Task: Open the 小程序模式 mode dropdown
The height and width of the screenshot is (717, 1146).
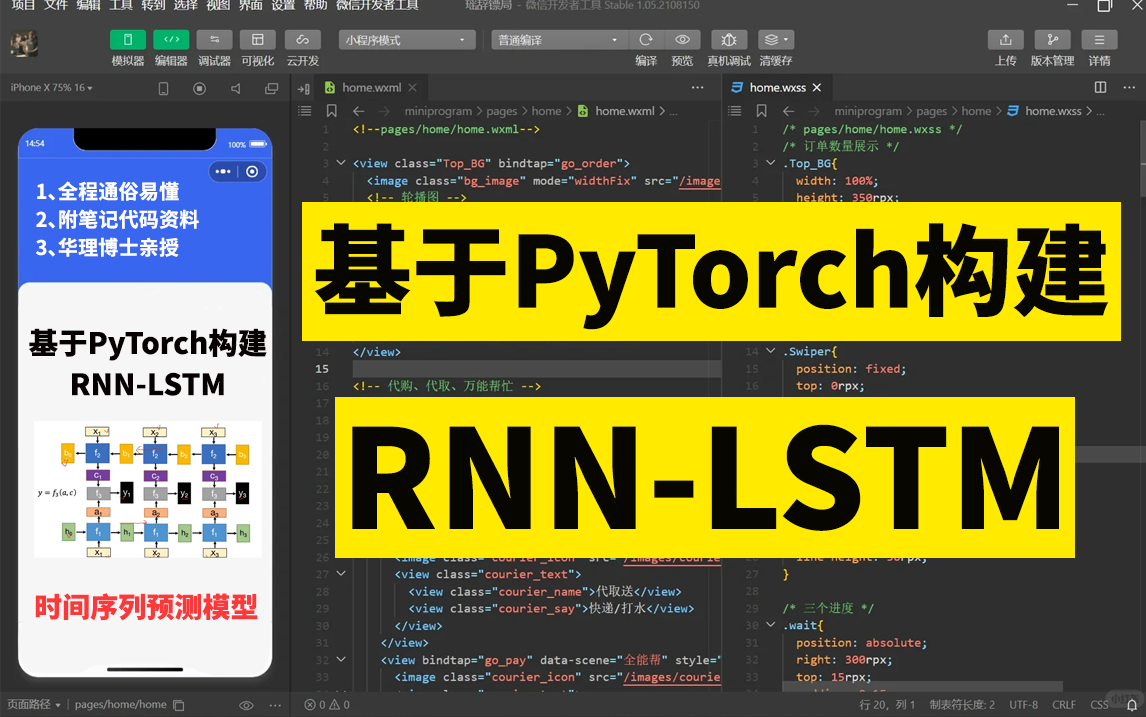Action: tap(404, 38)
